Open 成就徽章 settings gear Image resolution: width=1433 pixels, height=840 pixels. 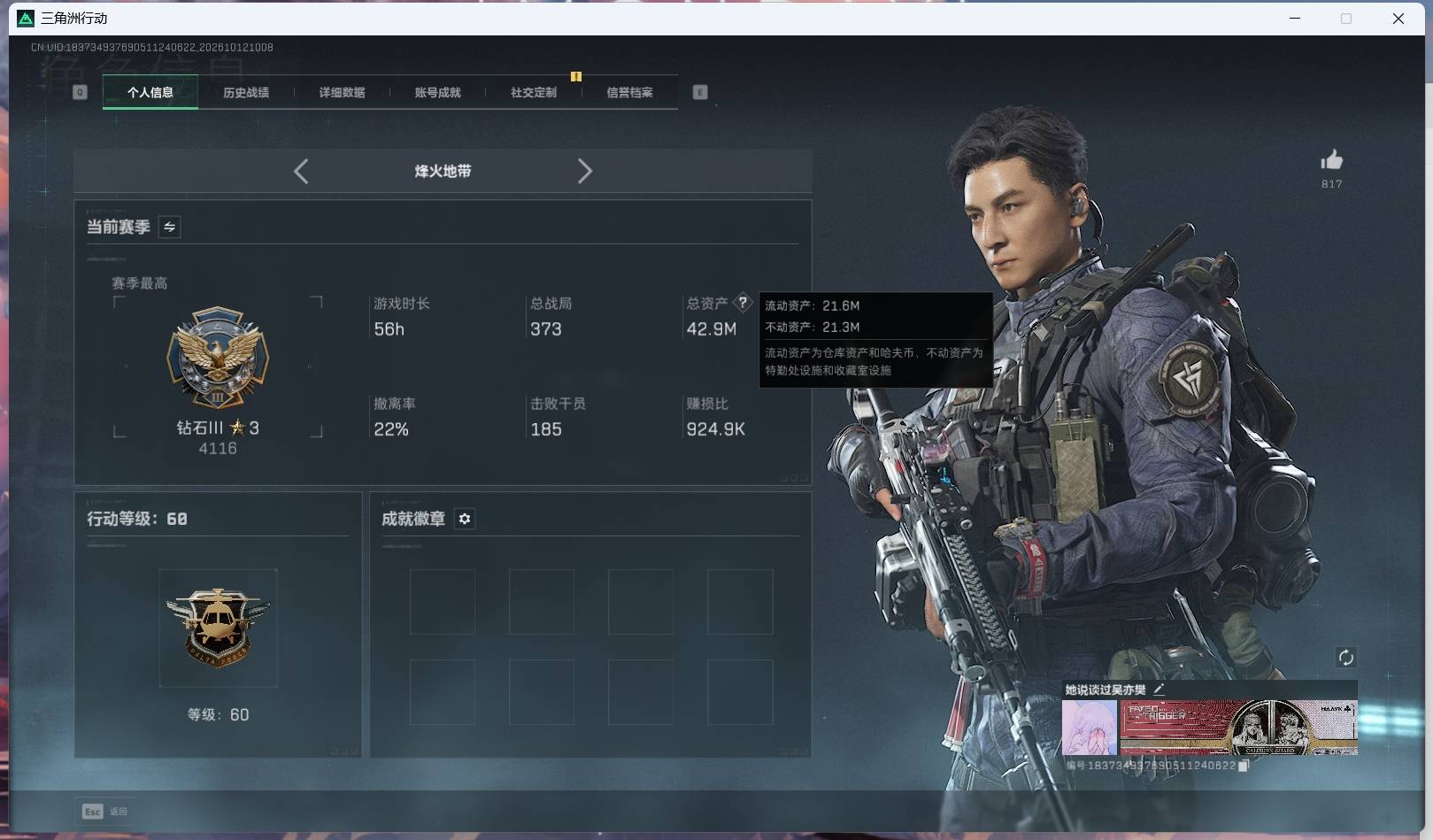[465, 519]
